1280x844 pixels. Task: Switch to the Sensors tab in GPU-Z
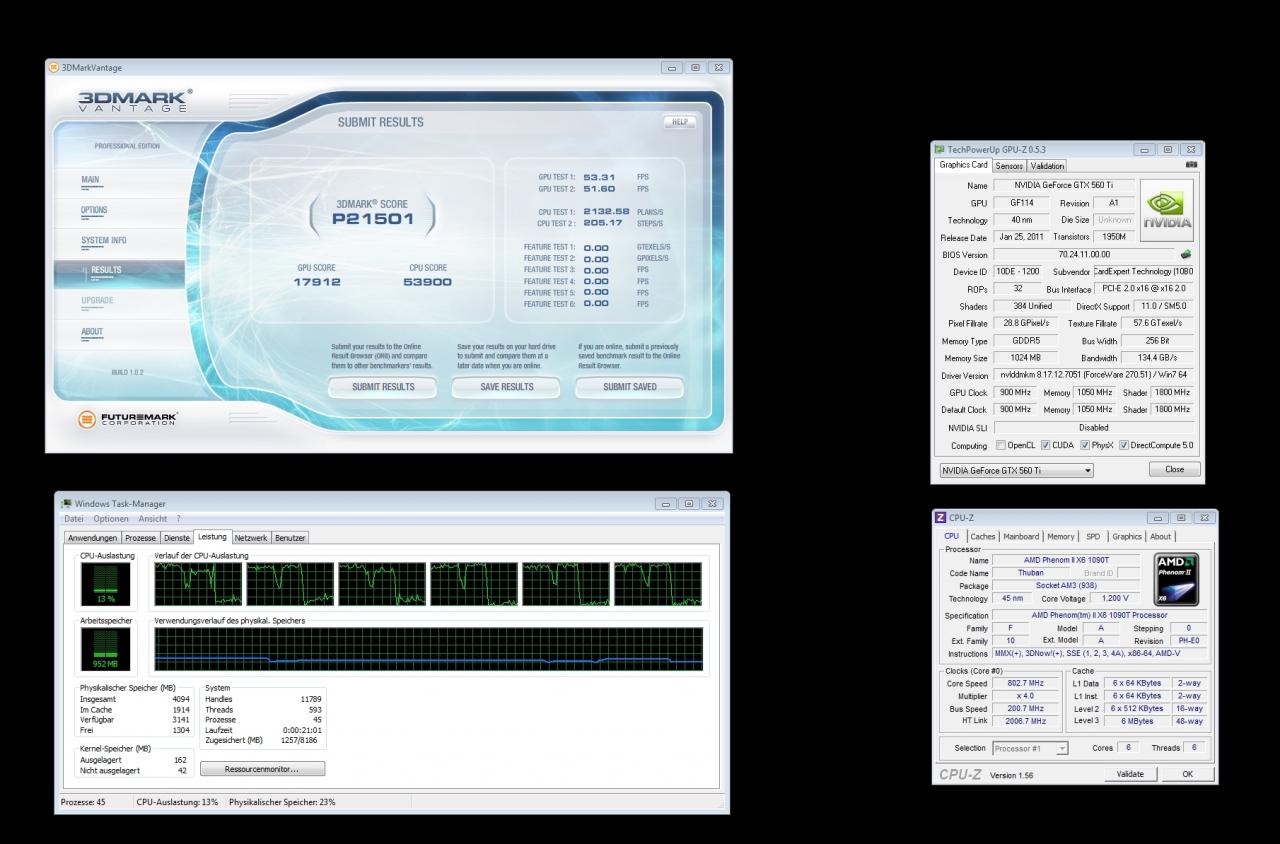click(1009, 166)
